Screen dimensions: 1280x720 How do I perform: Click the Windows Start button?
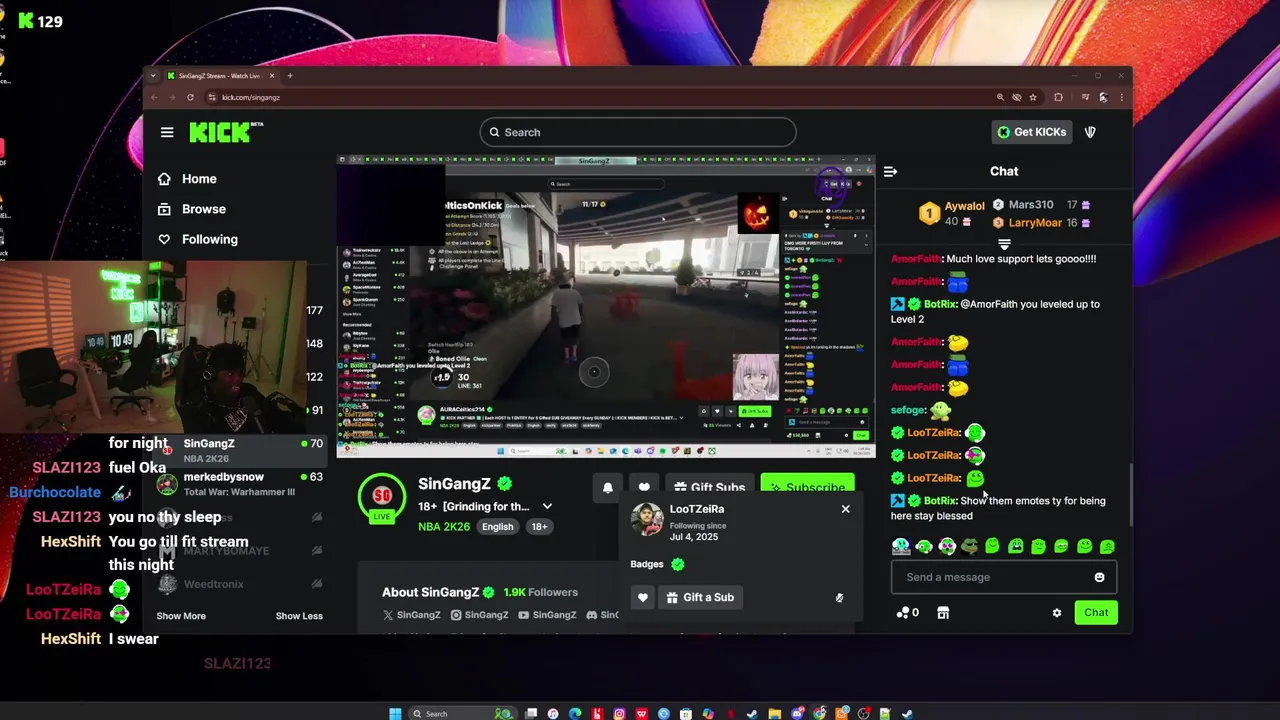click(x=395, y=713)
